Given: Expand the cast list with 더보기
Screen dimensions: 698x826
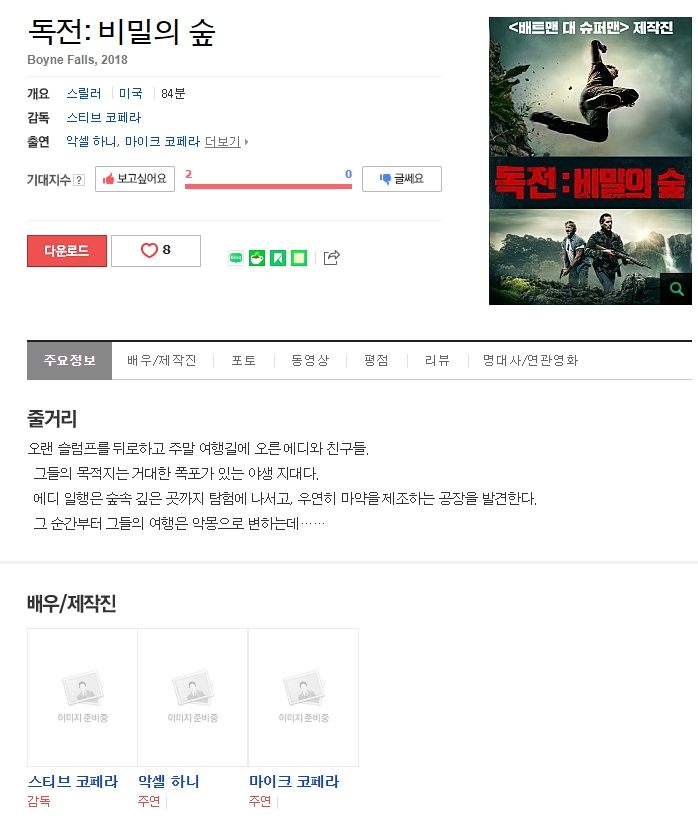Looking at the screenshot, I should [x=227, y=142].
